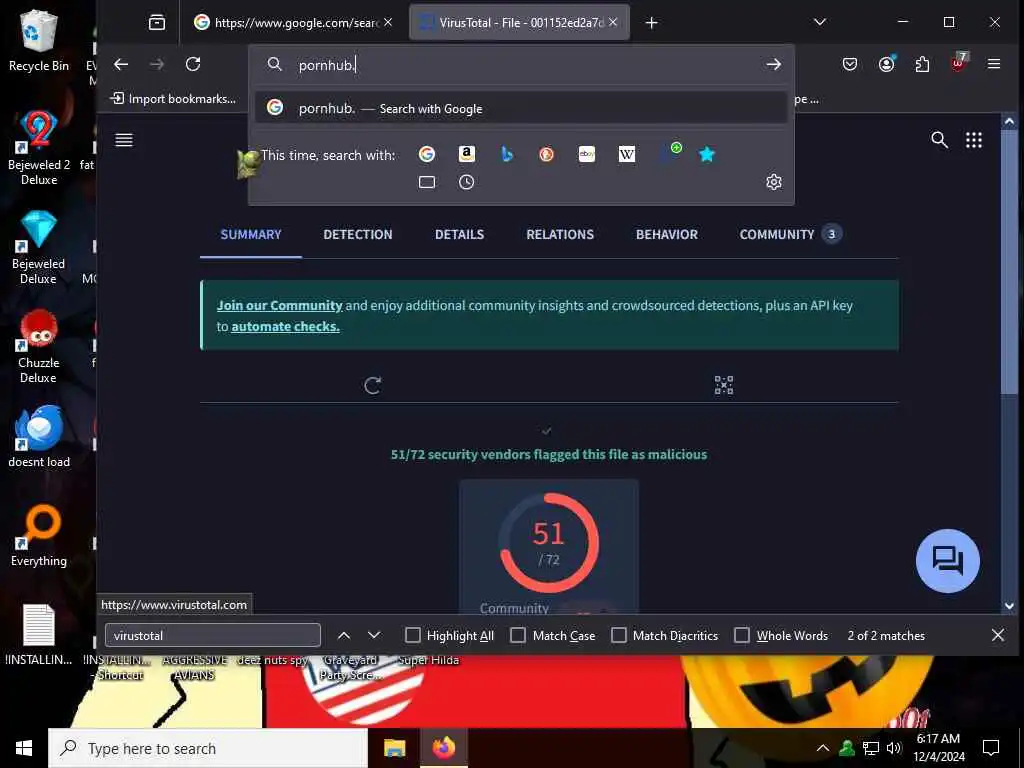The image size is (1024, 768).
Task: Open VirusTotal hamburger side menu
Action: (124, 140)
